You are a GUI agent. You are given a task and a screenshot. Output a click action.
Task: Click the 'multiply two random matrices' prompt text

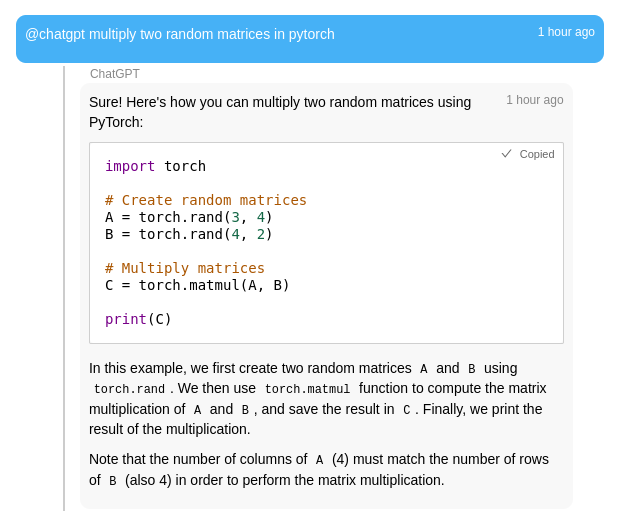(x=212, y=34)
